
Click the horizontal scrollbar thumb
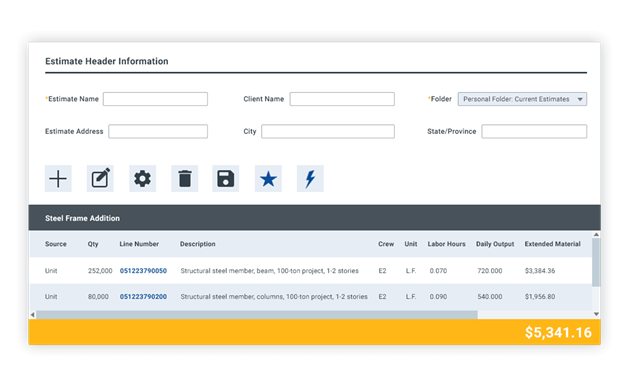point(257,314)
